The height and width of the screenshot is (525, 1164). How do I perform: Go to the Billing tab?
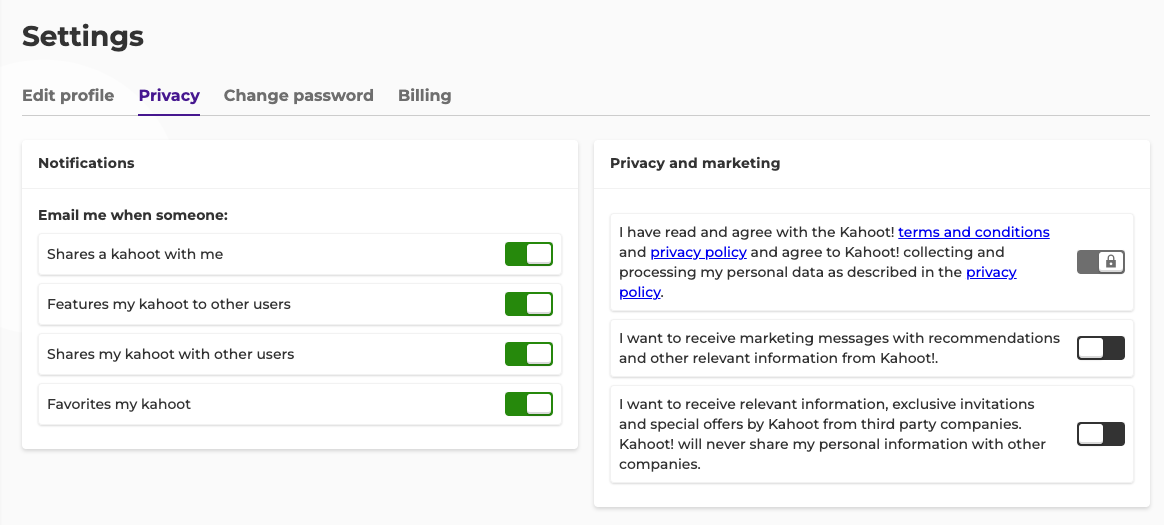click(x=424, y=96)
